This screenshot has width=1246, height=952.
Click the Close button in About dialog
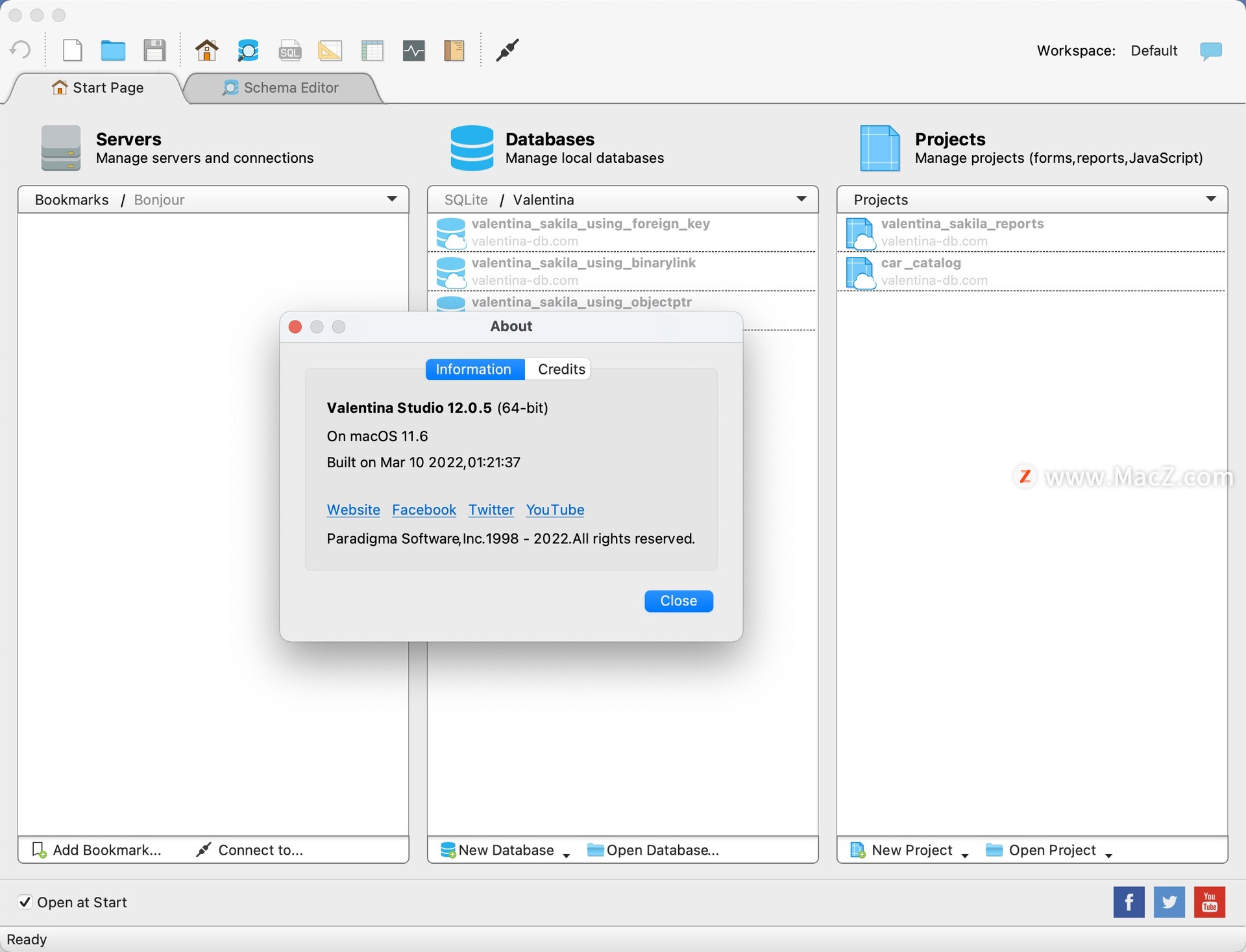pyautogui.click(x=678, y=601)
